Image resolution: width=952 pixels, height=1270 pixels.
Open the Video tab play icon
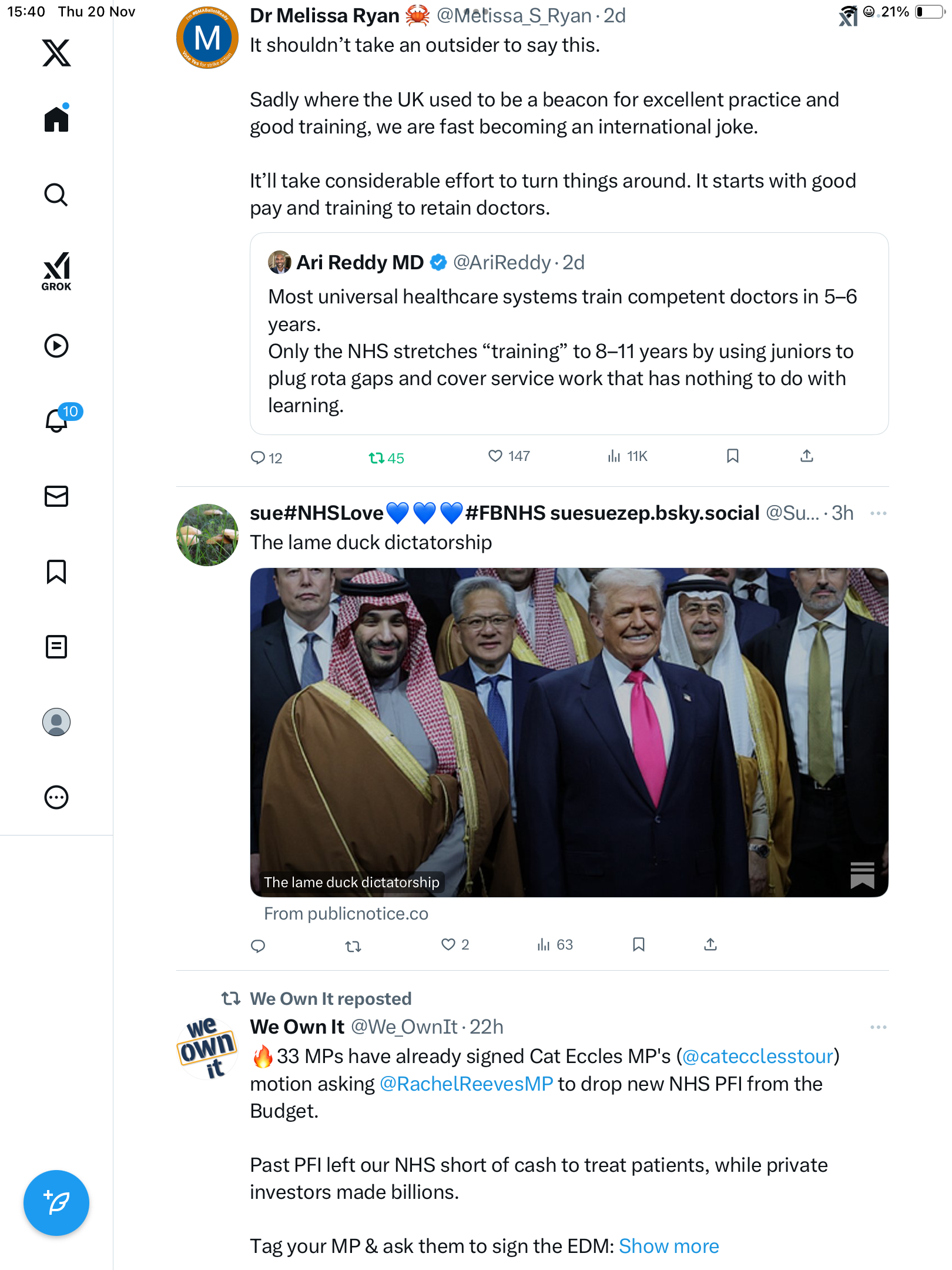point(56,346)
